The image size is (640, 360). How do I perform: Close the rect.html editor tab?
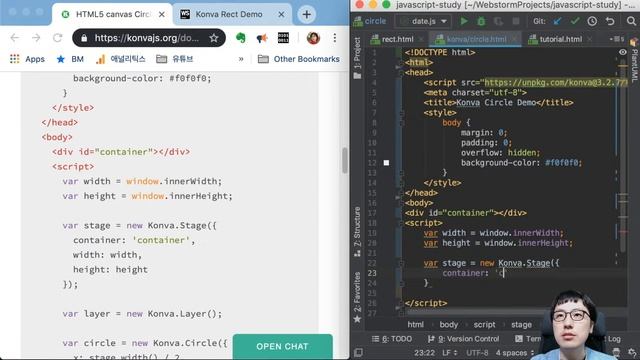click(421, 39)
